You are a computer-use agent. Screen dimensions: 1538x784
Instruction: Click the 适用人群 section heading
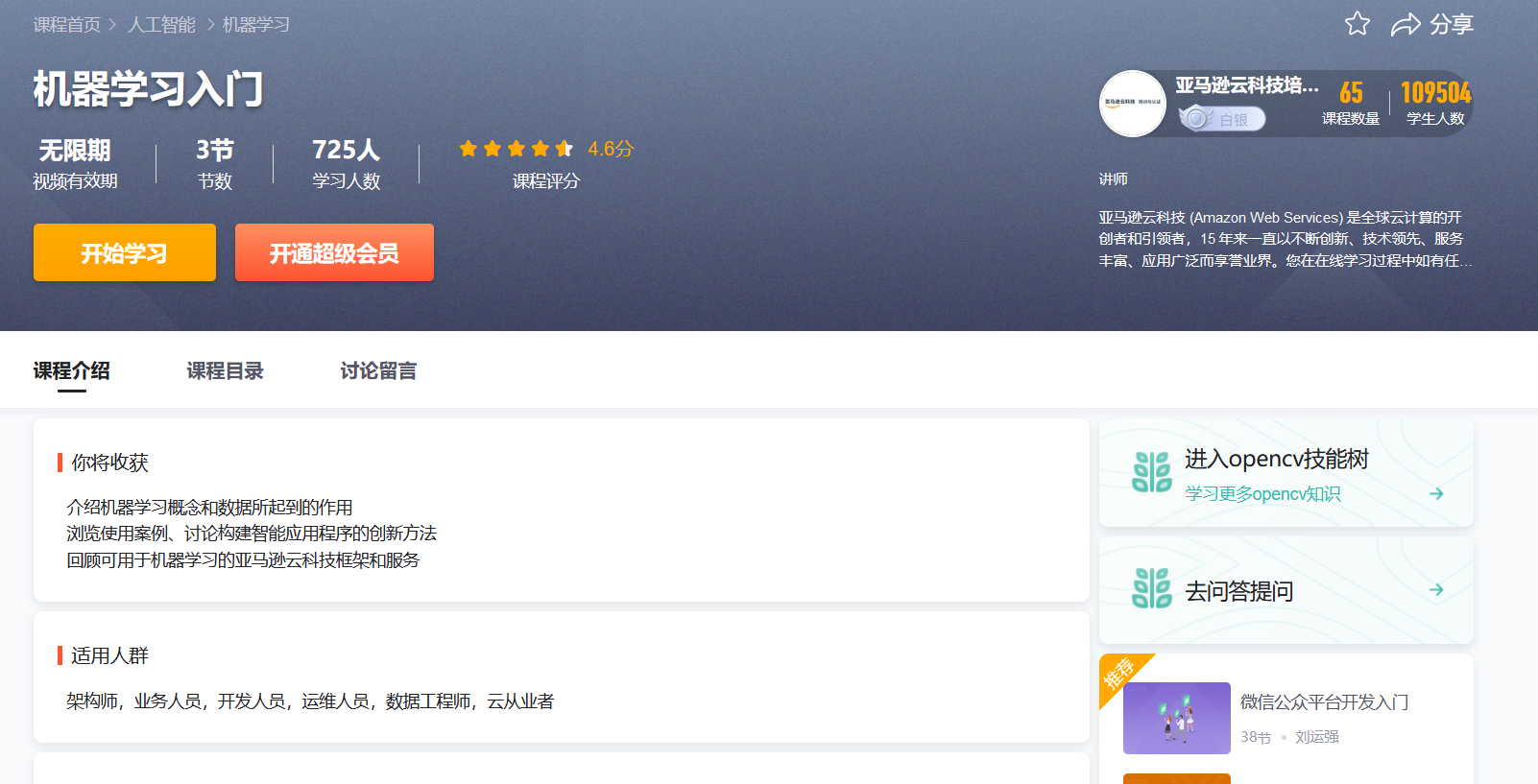[109, 655]
